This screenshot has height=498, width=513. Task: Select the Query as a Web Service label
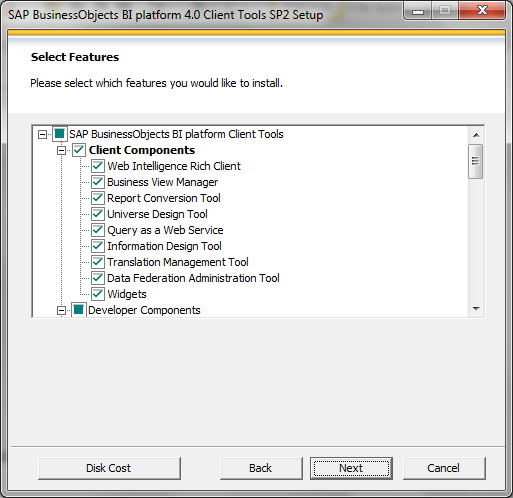point(165,230)
